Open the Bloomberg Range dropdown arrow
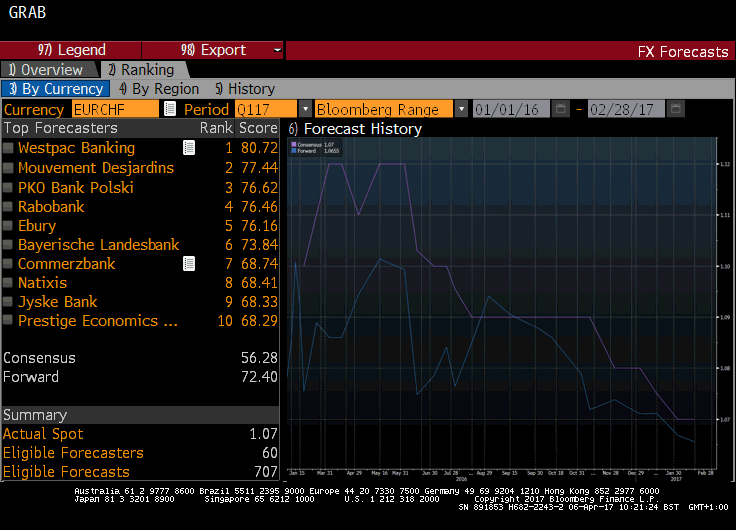This screenshot has width=736, height=530. tap(462, 109)
